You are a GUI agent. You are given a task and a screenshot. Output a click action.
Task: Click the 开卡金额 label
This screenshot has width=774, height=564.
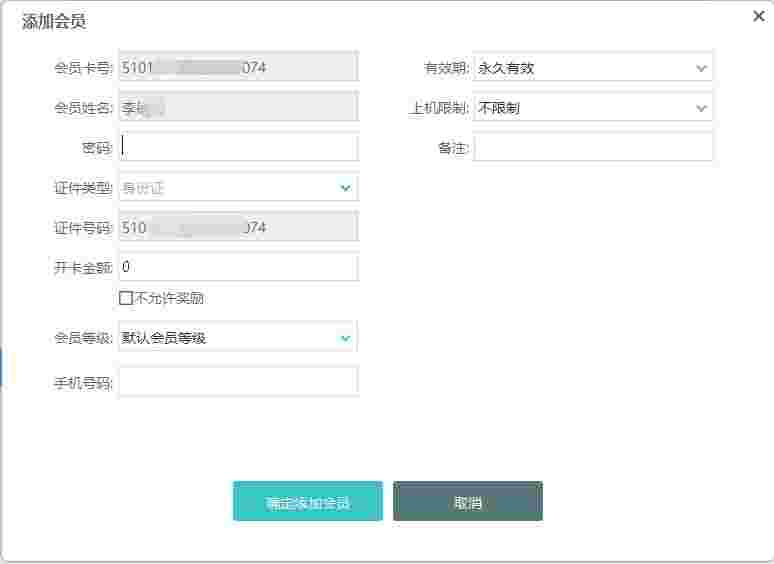83,267
